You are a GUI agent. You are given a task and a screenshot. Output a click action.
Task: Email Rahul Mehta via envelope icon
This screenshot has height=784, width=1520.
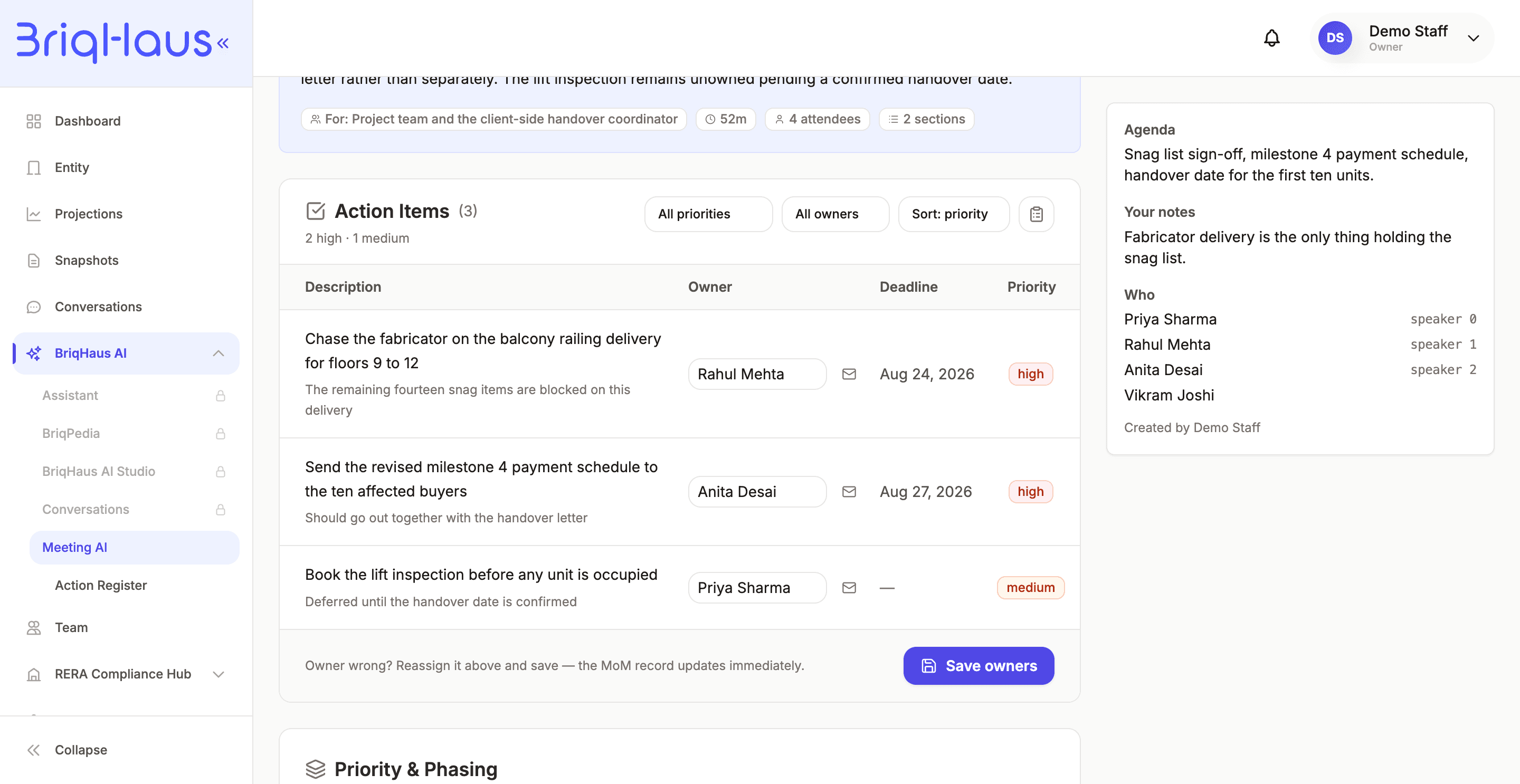tap(849, 374)
